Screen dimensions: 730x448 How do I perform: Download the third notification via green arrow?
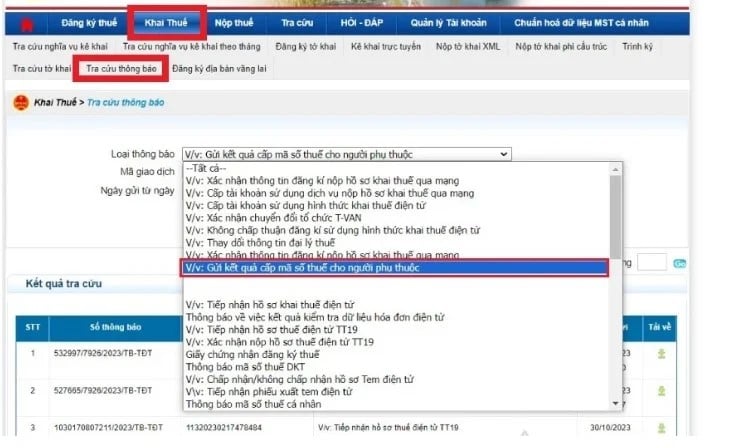pyautogui.click(x=661, y=428)
